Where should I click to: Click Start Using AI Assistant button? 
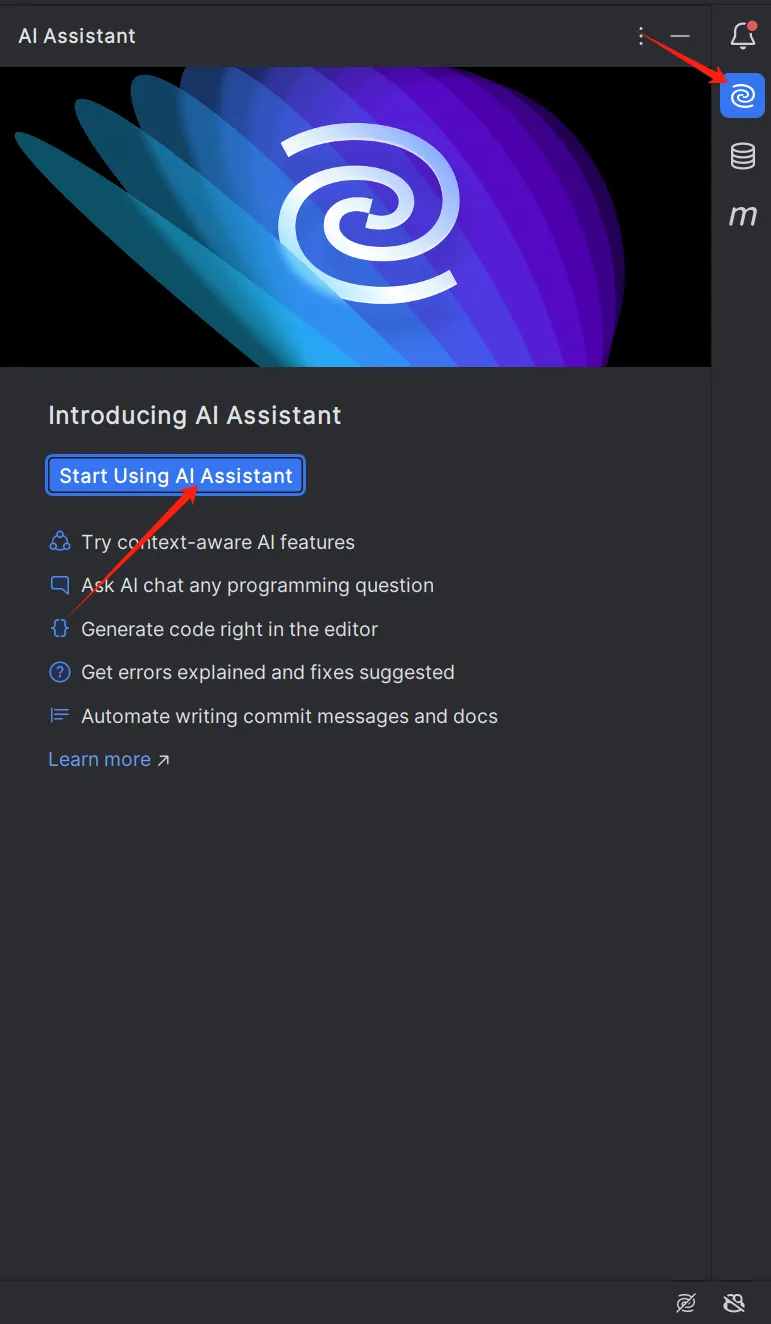176,476
